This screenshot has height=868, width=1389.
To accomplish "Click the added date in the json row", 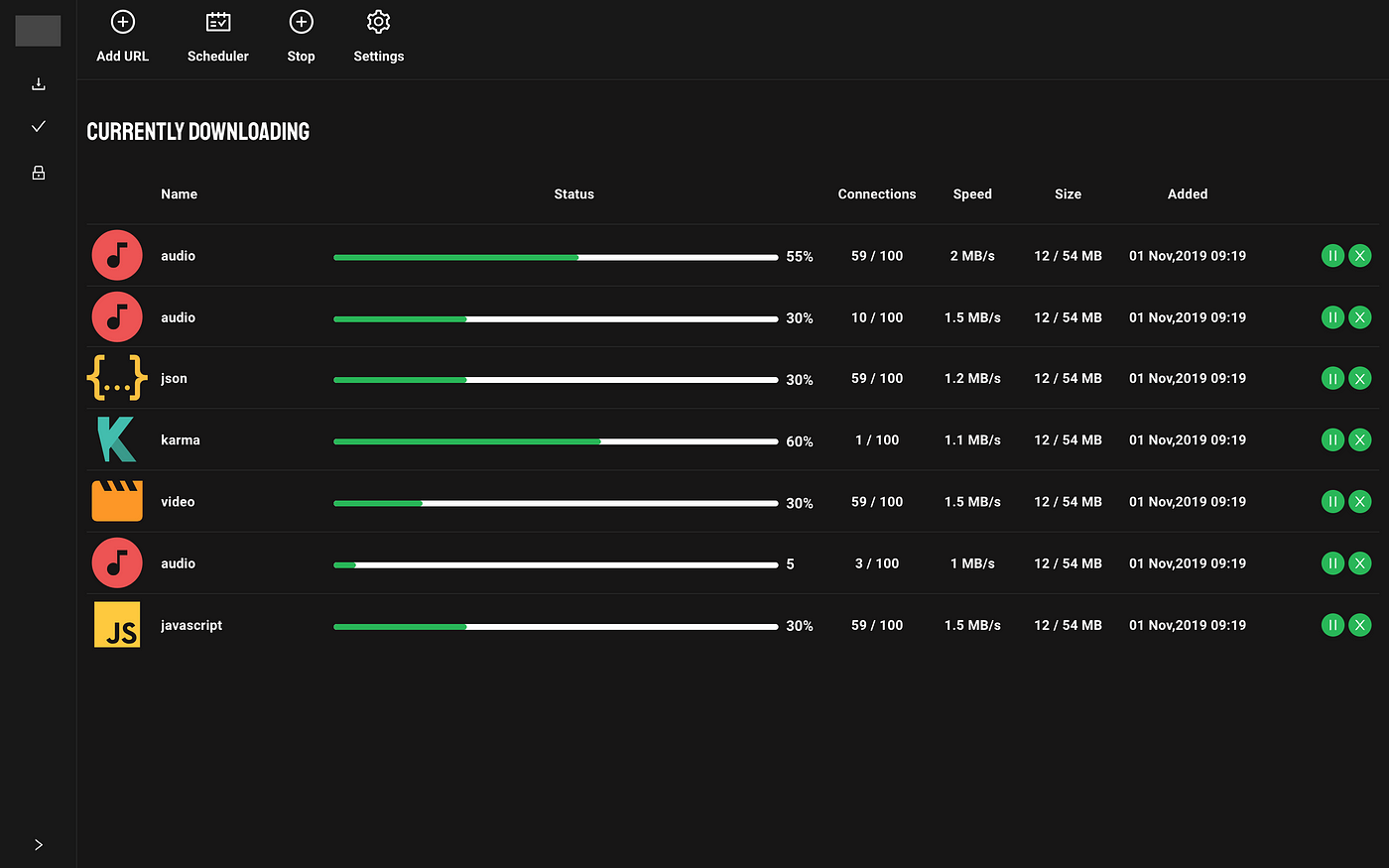I will point(1188,379).
